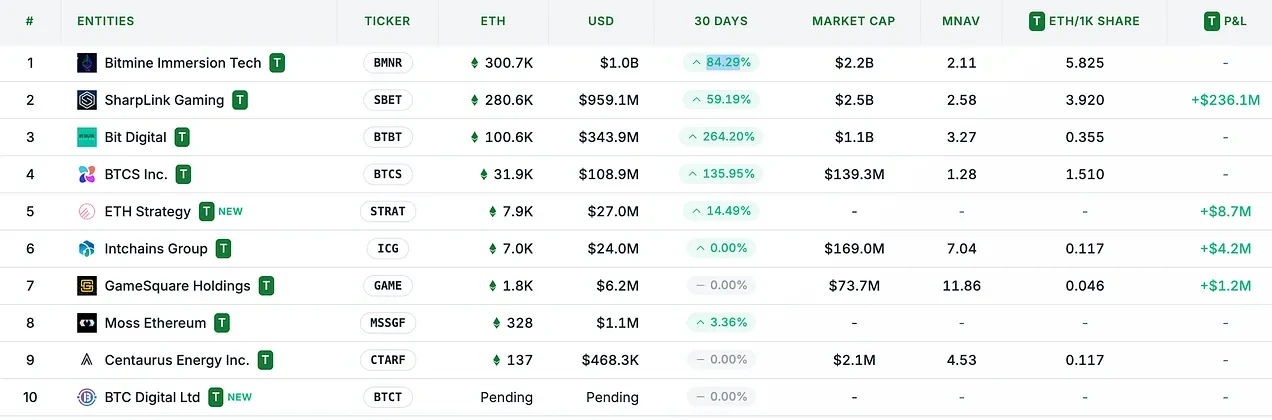The width and height of the screenshot is (1272, 420).
Task: Open the BTC Digital Ltd entity link
Action: 152,397
